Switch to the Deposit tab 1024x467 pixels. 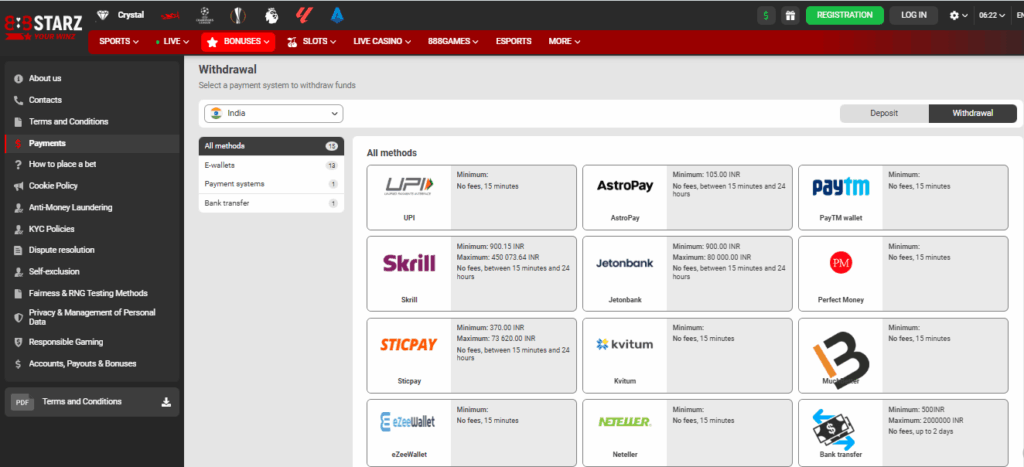click(884, 114)
